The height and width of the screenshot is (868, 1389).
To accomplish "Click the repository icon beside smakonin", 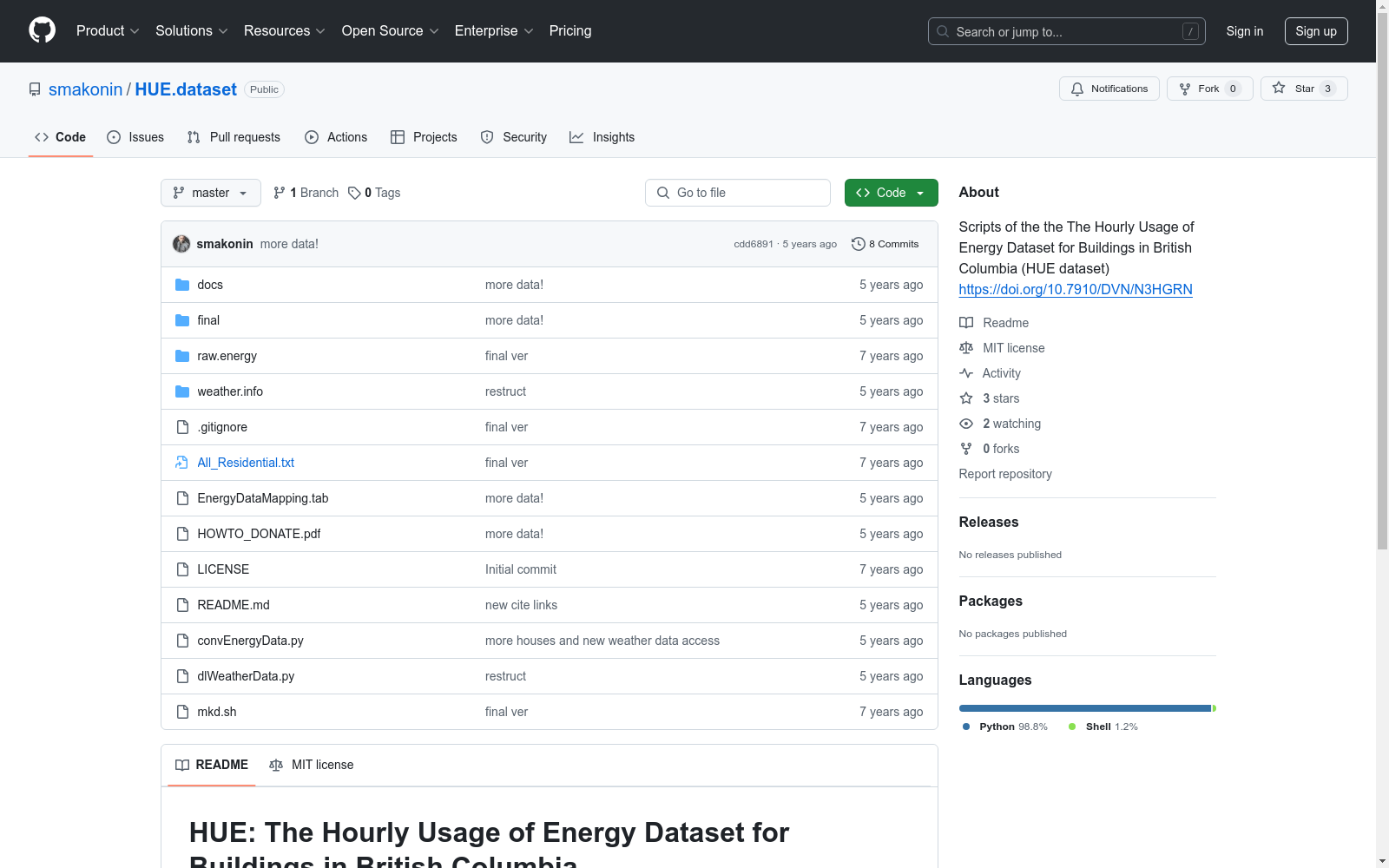I will (x=35, y=89).
